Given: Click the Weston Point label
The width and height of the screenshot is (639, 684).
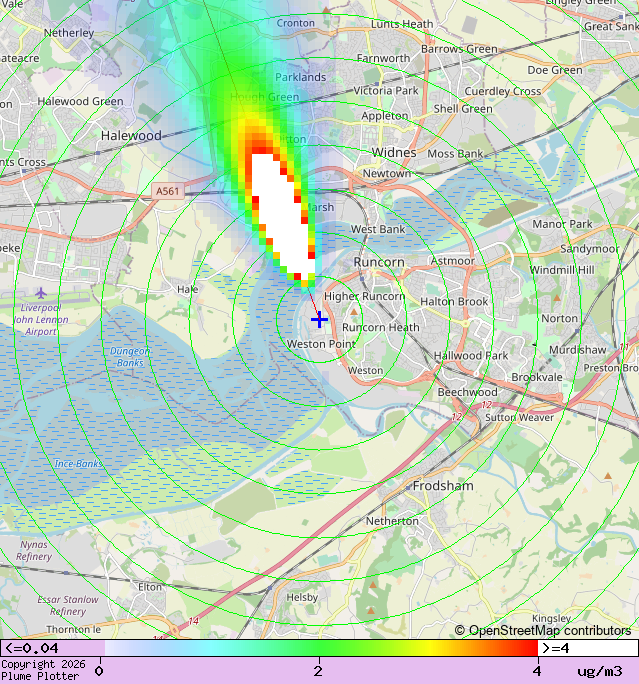Looking at the screenshot, I should (321, 344).
